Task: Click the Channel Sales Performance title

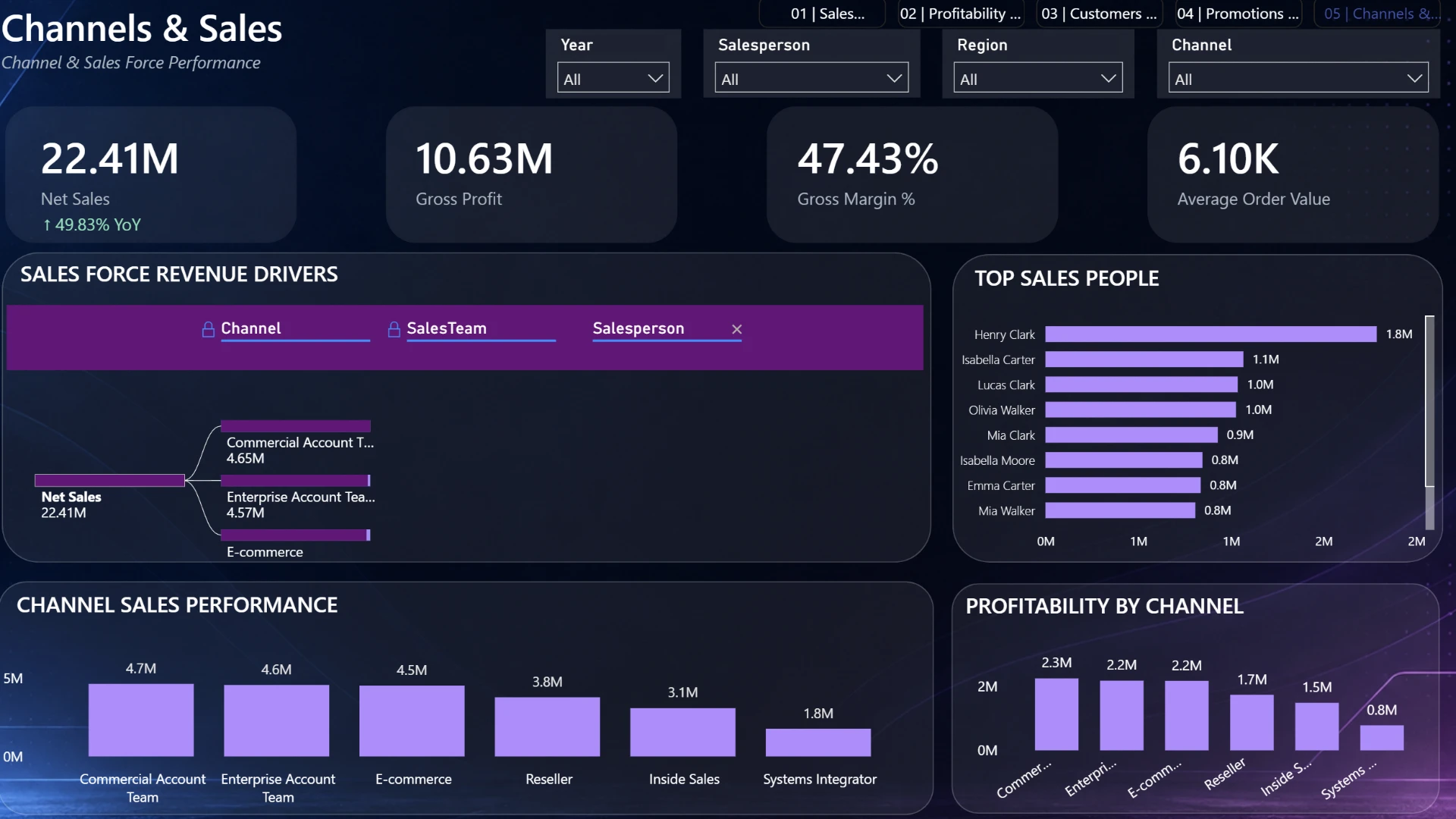Action: [177, 605]
